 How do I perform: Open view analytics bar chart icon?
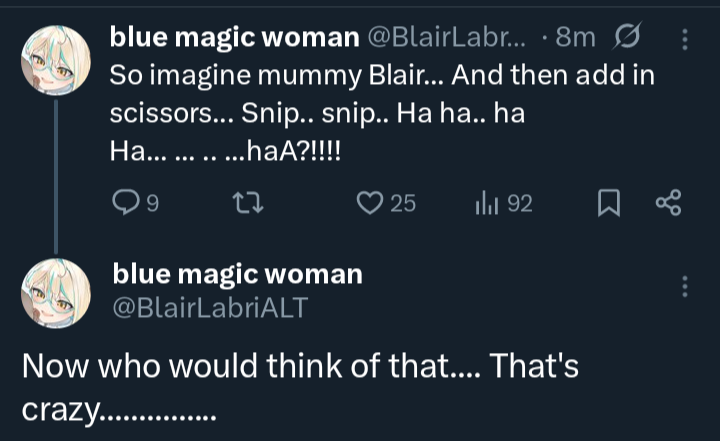coord(487,204)
